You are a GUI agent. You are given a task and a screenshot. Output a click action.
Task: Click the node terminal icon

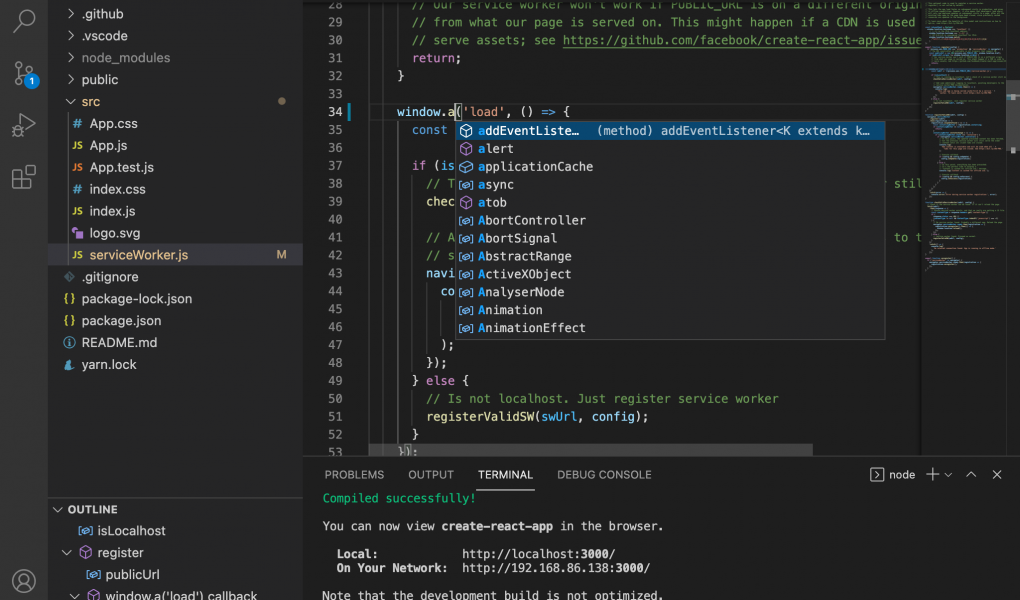point(877,475)
